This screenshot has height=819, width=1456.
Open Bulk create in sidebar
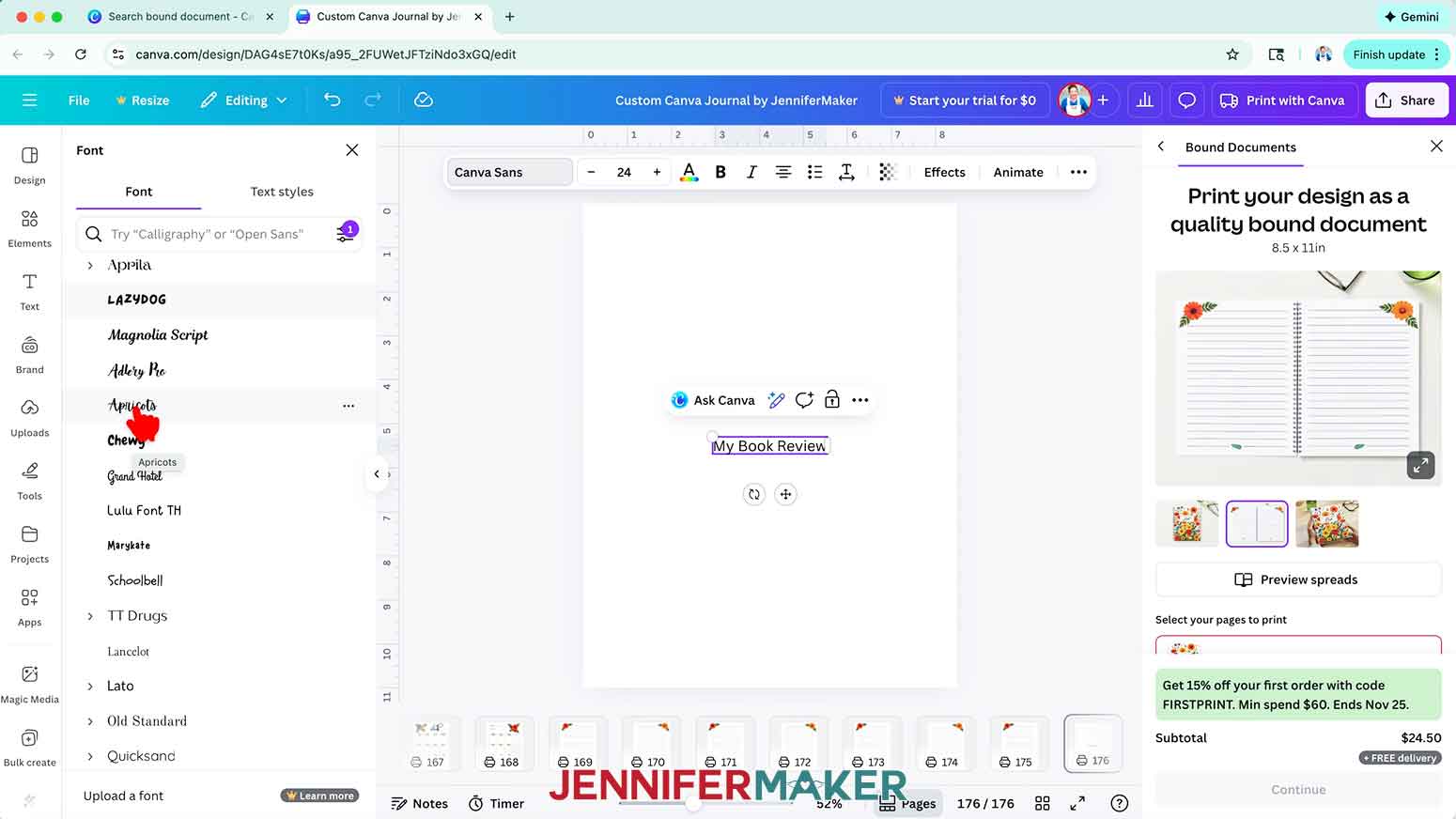point(29,748)
